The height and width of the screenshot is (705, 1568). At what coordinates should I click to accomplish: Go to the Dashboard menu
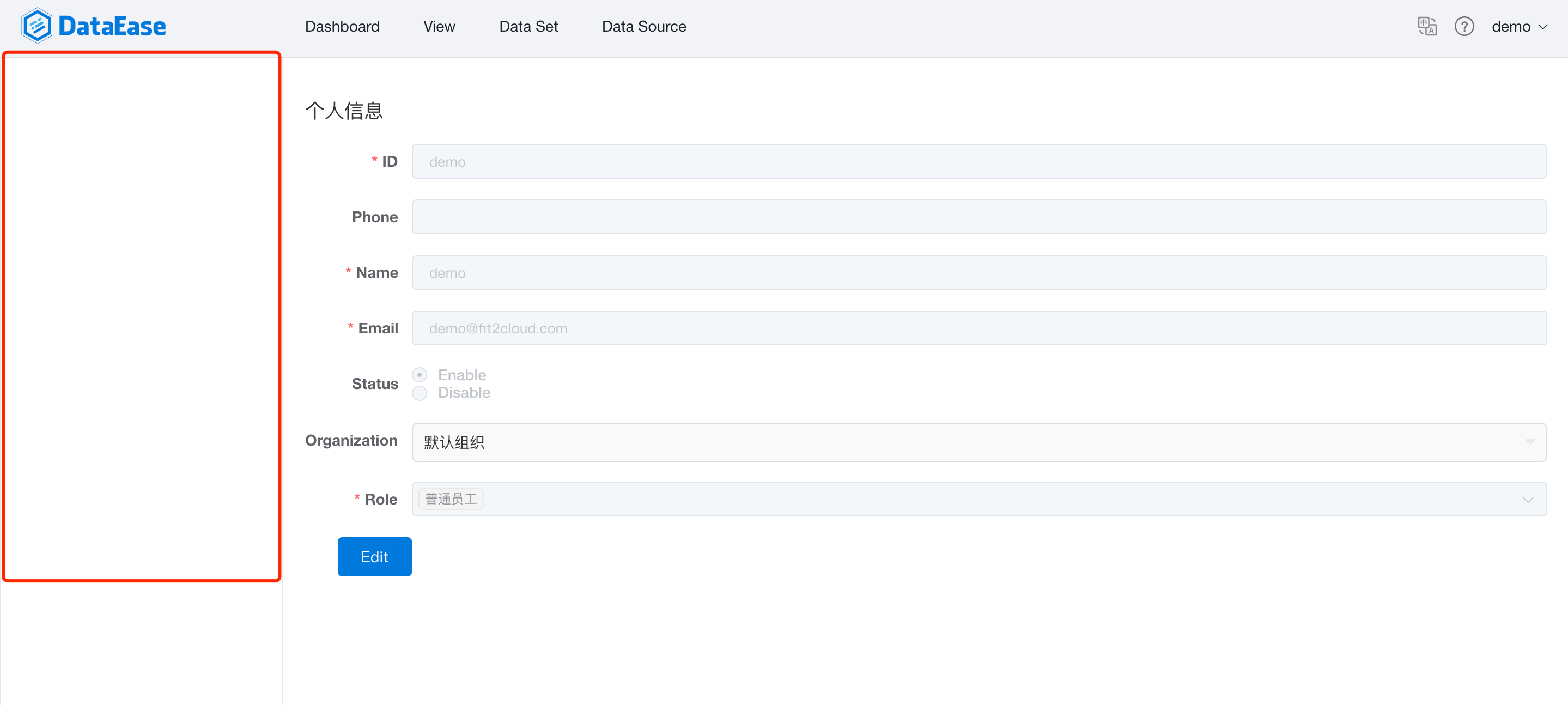click(x=342, y=26)
